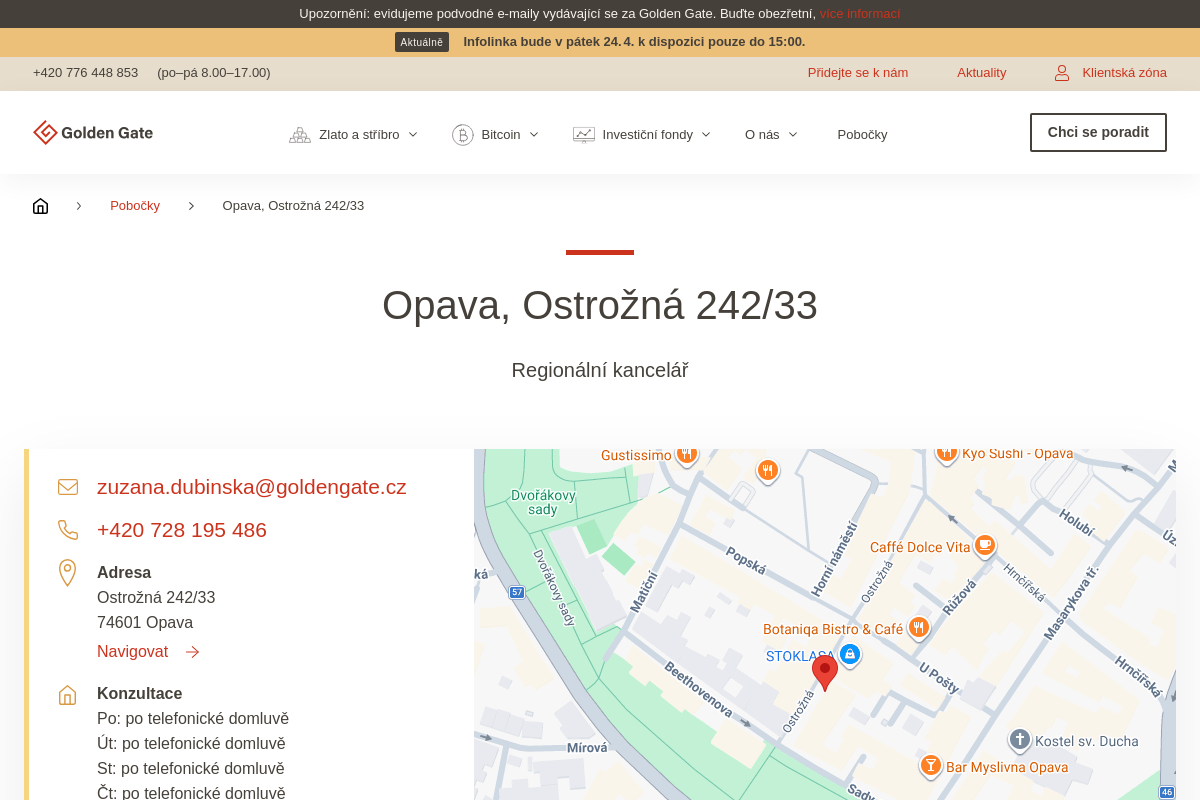The width and height of the screenshot is (1200, 800).
Task: Open Klientská zóna link
Action: 1124,73
